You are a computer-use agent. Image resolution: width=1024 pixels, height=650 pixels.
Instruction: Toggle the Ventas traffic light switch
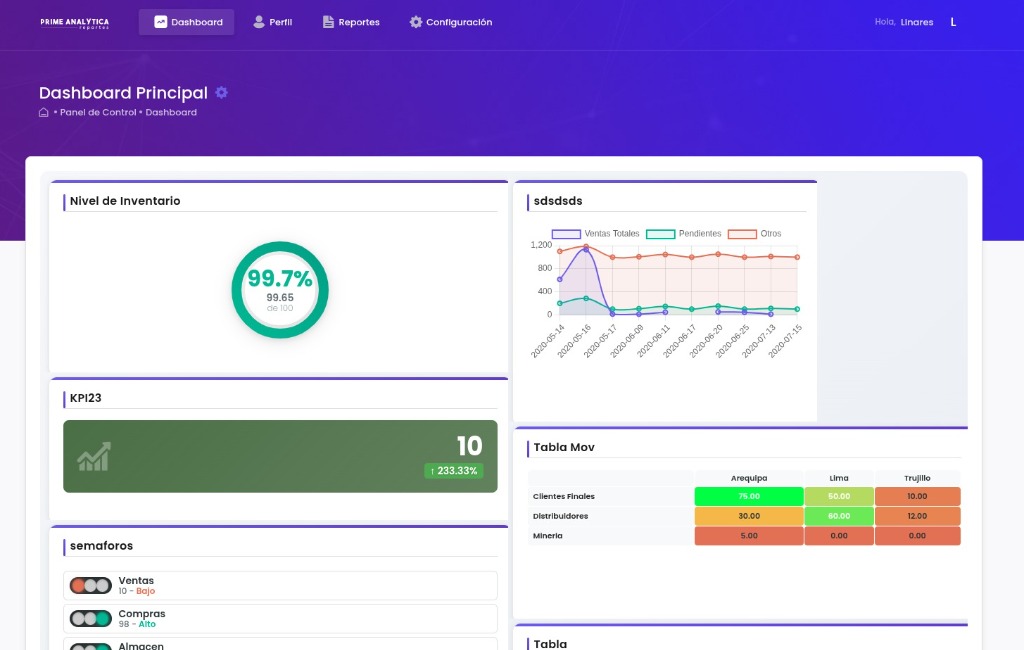tap(90, 585)
